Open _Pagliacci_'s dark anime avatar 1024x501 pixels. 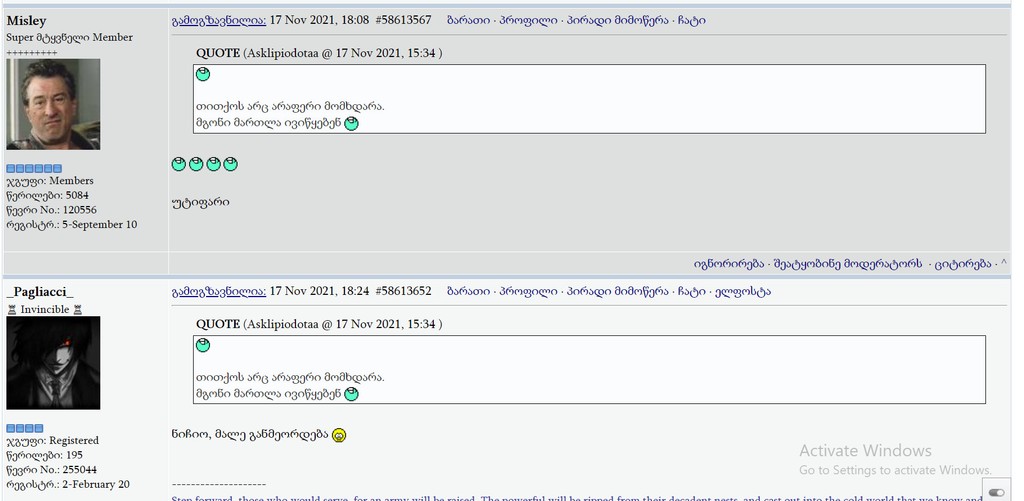click(x=54, y=363)
